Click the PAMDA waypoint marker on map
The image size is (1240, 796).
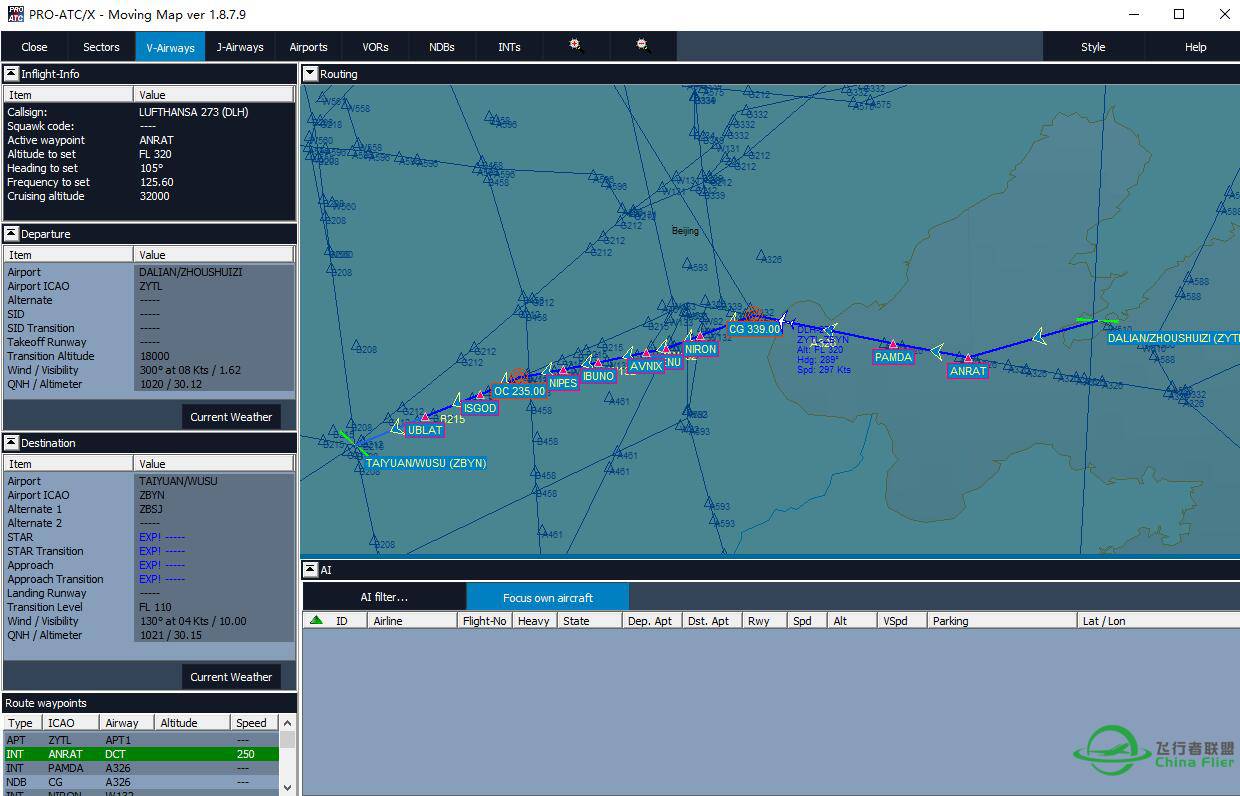893,344
